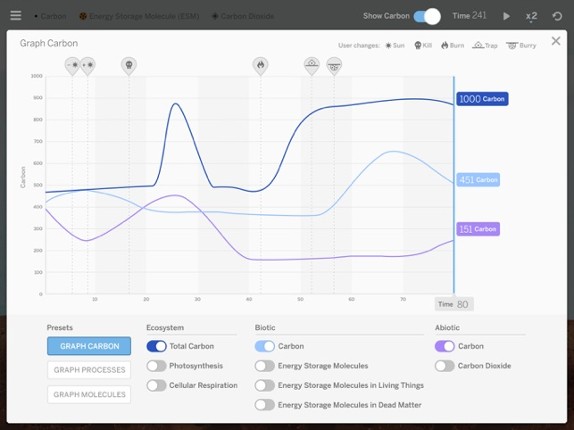Select the increase-sun timeline marker
The image size is (574, 430).
[x=87, y=66]
